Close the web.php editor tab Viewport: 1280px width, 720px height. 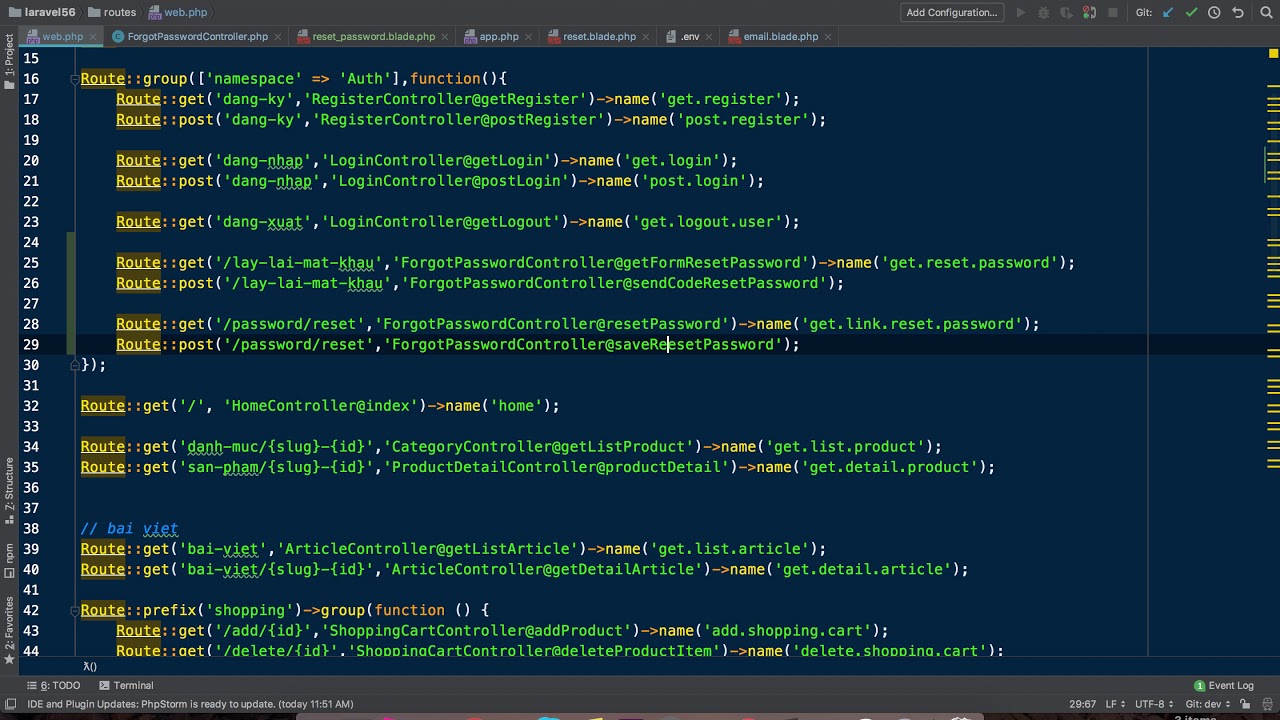pyautogui.click(x=95, y=37)
